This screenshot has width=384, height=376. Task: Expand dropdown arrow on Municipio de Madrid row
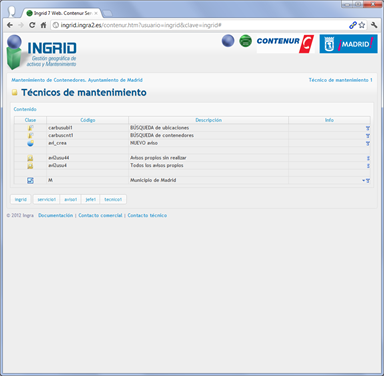364,181
